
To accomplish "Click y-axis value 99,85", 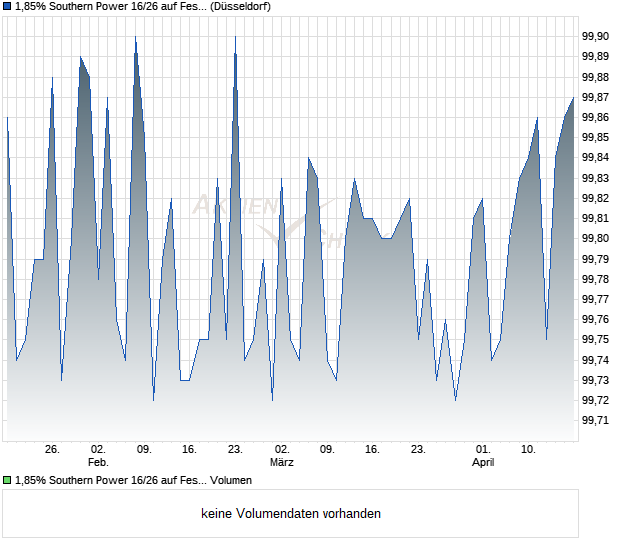I will (x=595, y=138).
